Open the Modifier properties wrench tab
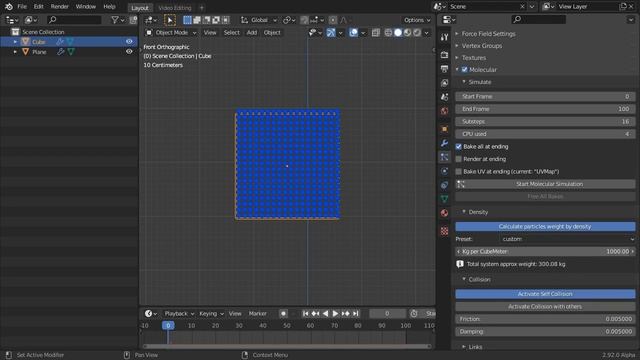Screen dimensions: 640x360 [444, 143]
